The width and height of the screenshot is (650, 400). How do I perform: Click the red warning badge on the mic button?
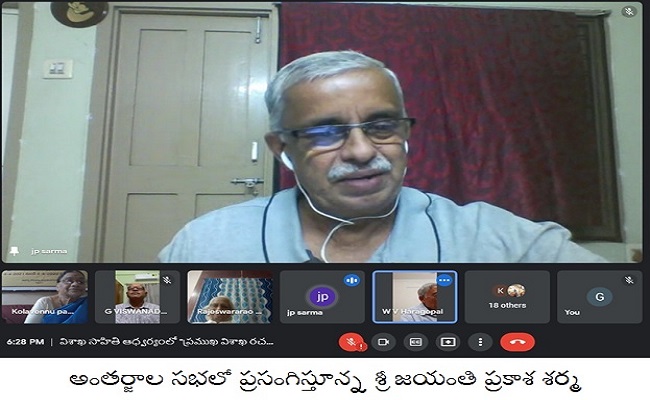(x=362, y=346)
